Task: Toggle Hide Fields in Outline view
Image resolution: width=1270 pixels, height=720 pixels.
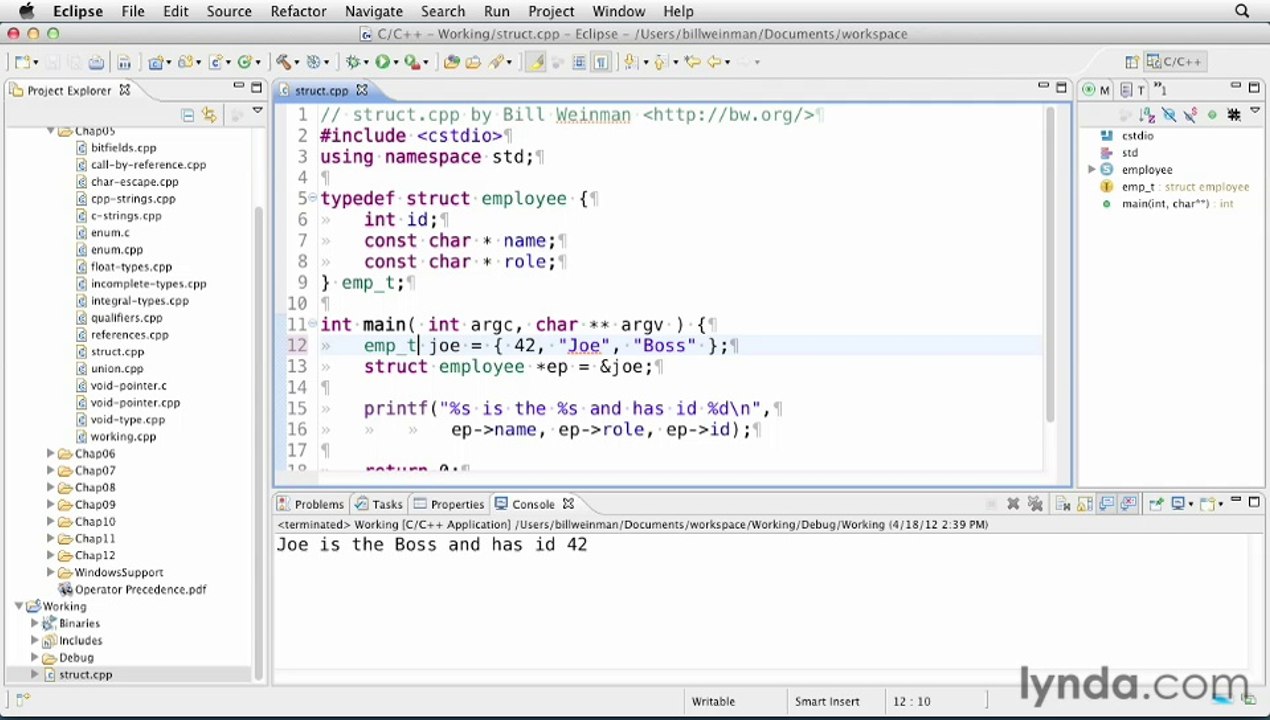Action: (1168, 115)
